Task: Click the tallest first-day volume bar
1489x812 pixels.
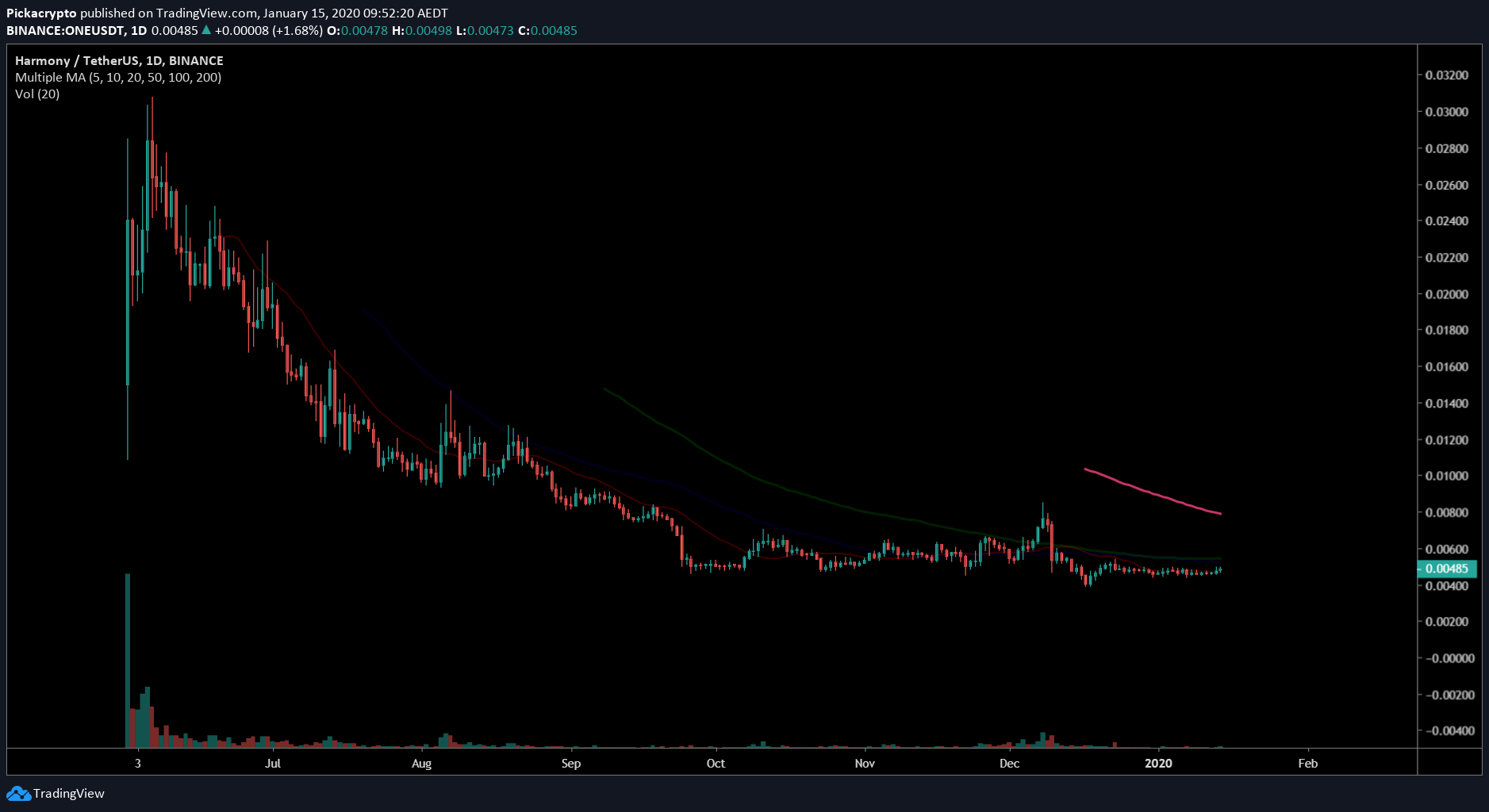Action: click(x=127, y=660)
